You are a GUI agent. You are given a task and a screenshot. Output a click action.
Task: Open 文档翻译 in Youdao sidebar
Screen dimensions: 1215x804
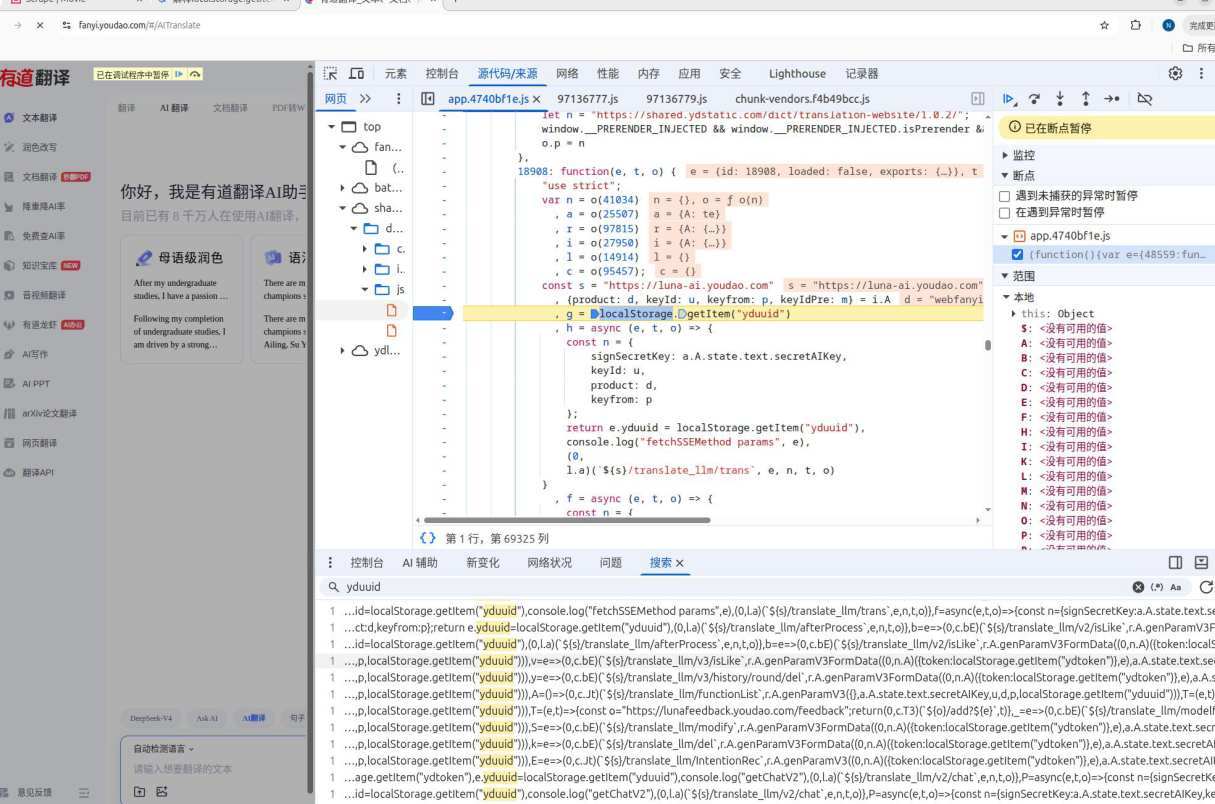coord(40,176)
